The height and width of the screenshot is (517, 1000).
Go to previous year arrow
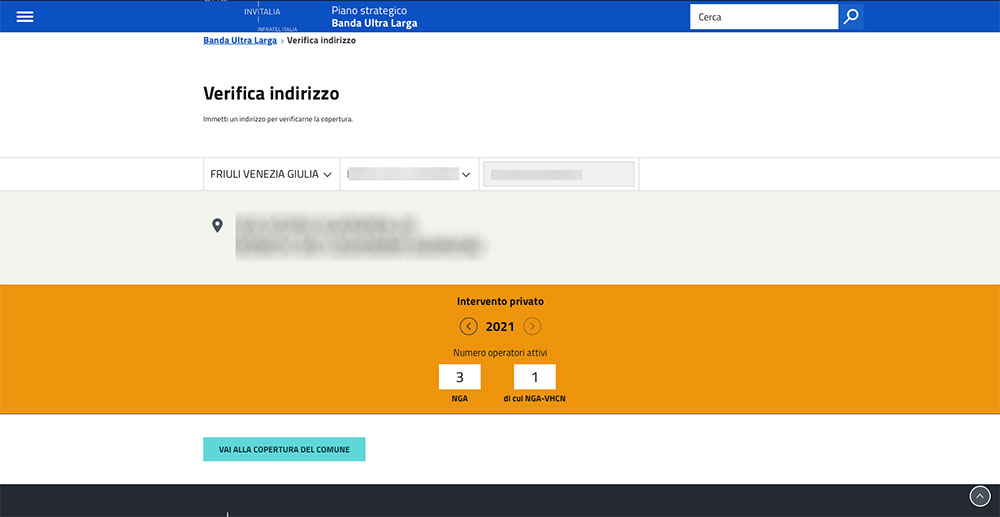click(468, 326)
